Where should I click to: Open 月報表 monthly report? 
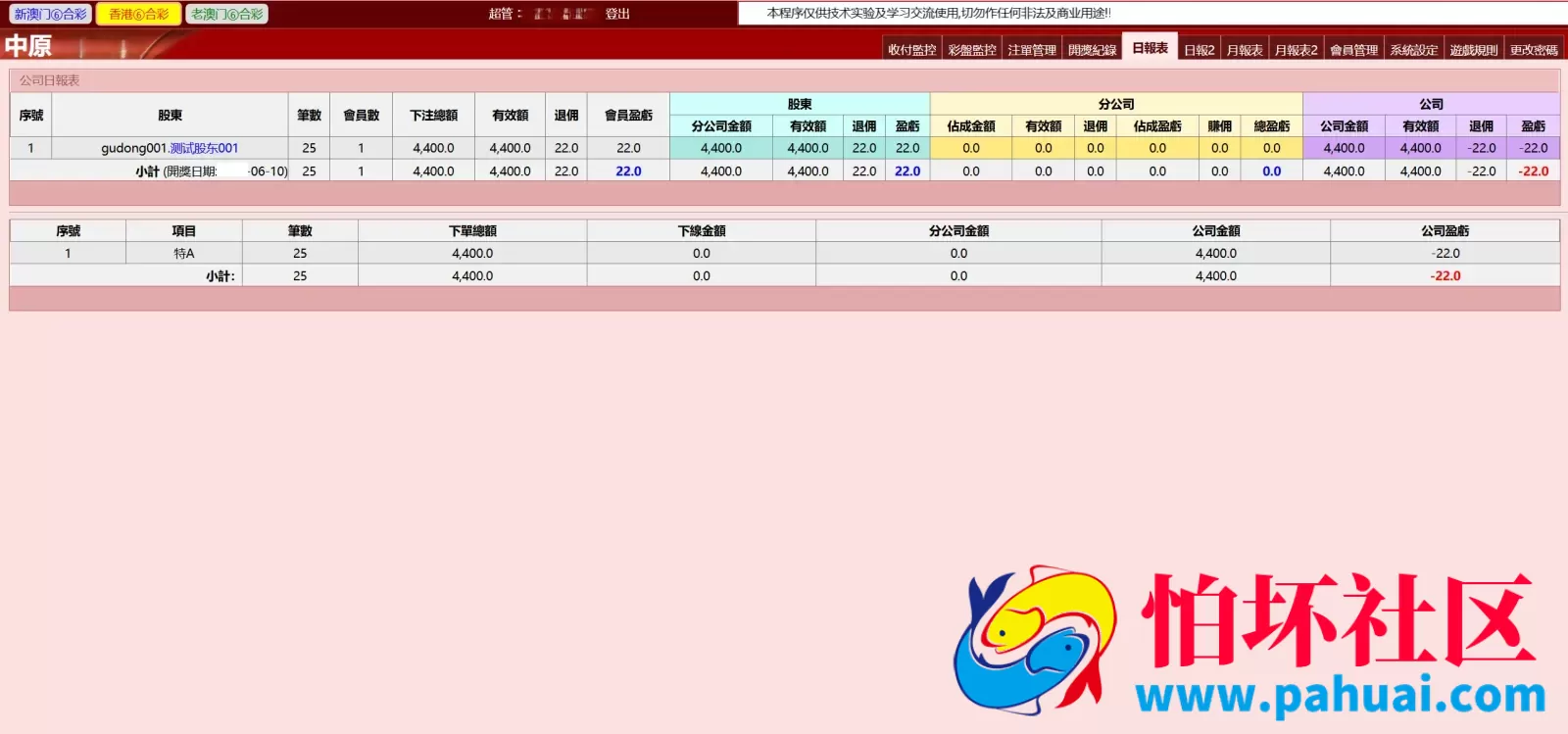[x=1245, y=50]
